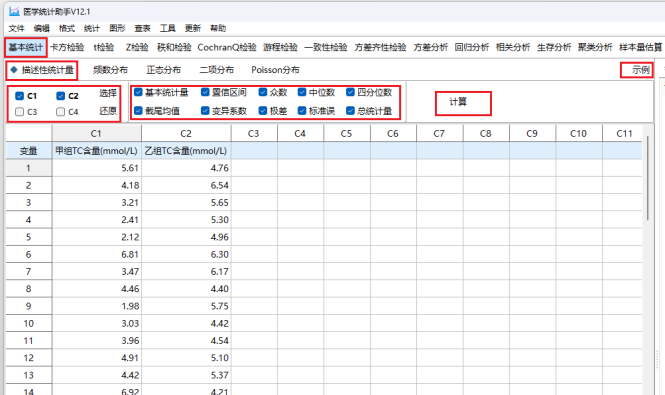This screenshot has height=395, width=665.
Task: Switch to the 样本量估算 tab
Action: 640,47
